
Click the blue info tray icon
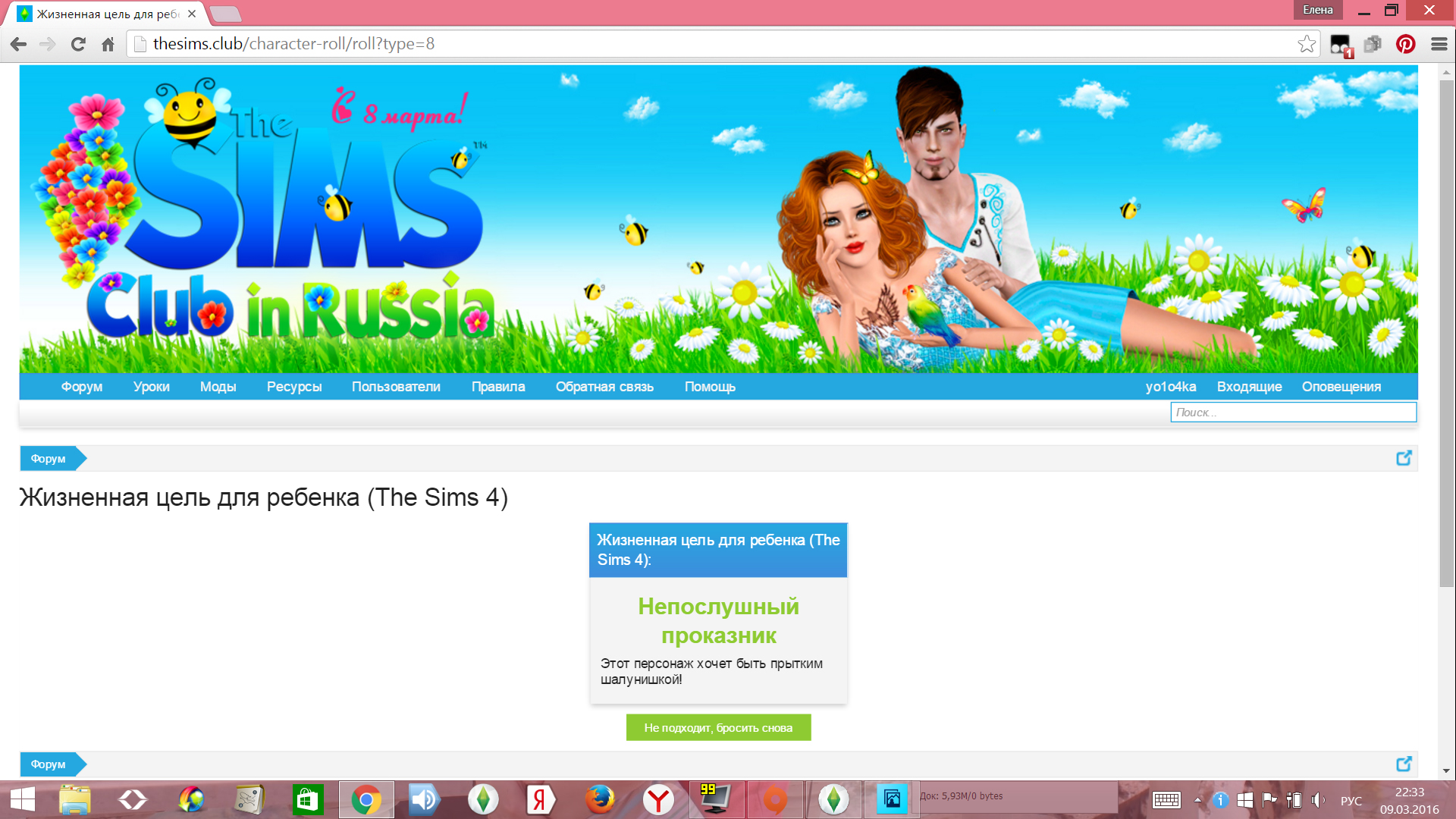click(x=1220, y=800)
